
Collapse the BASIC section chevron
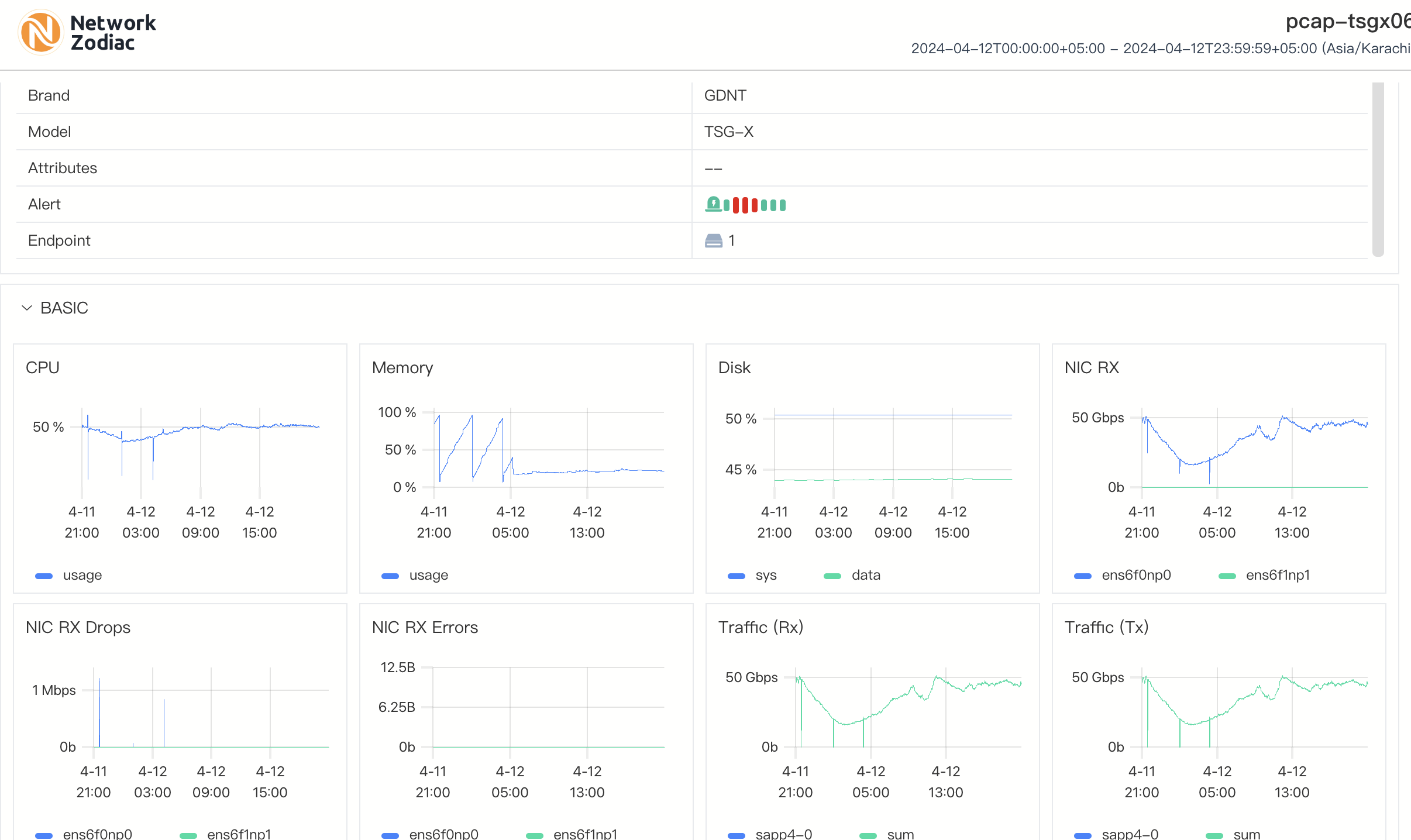27,308
